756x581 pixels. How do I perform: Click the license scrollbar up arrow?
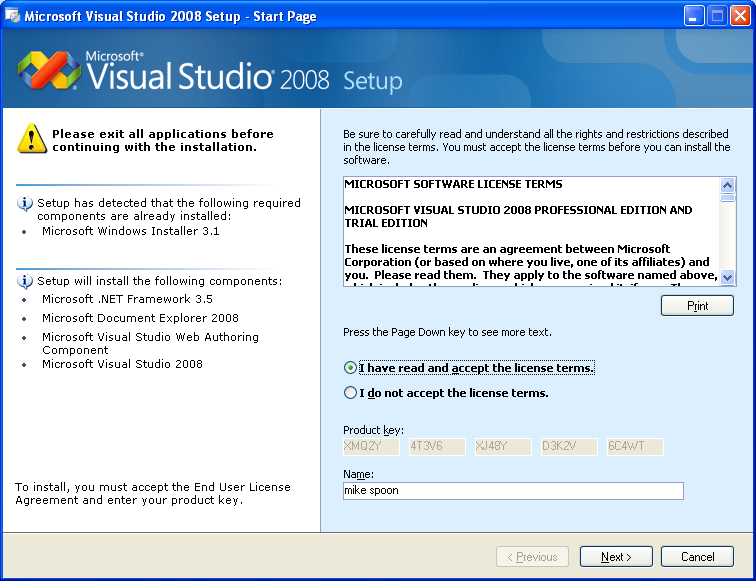point(727,185)
